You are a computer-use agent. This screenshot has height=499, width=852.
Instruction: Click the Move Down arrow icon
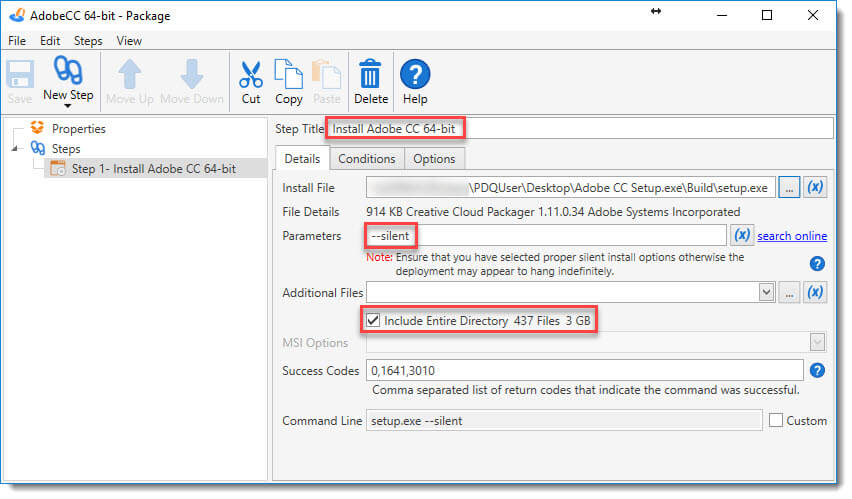click(192, 74)
